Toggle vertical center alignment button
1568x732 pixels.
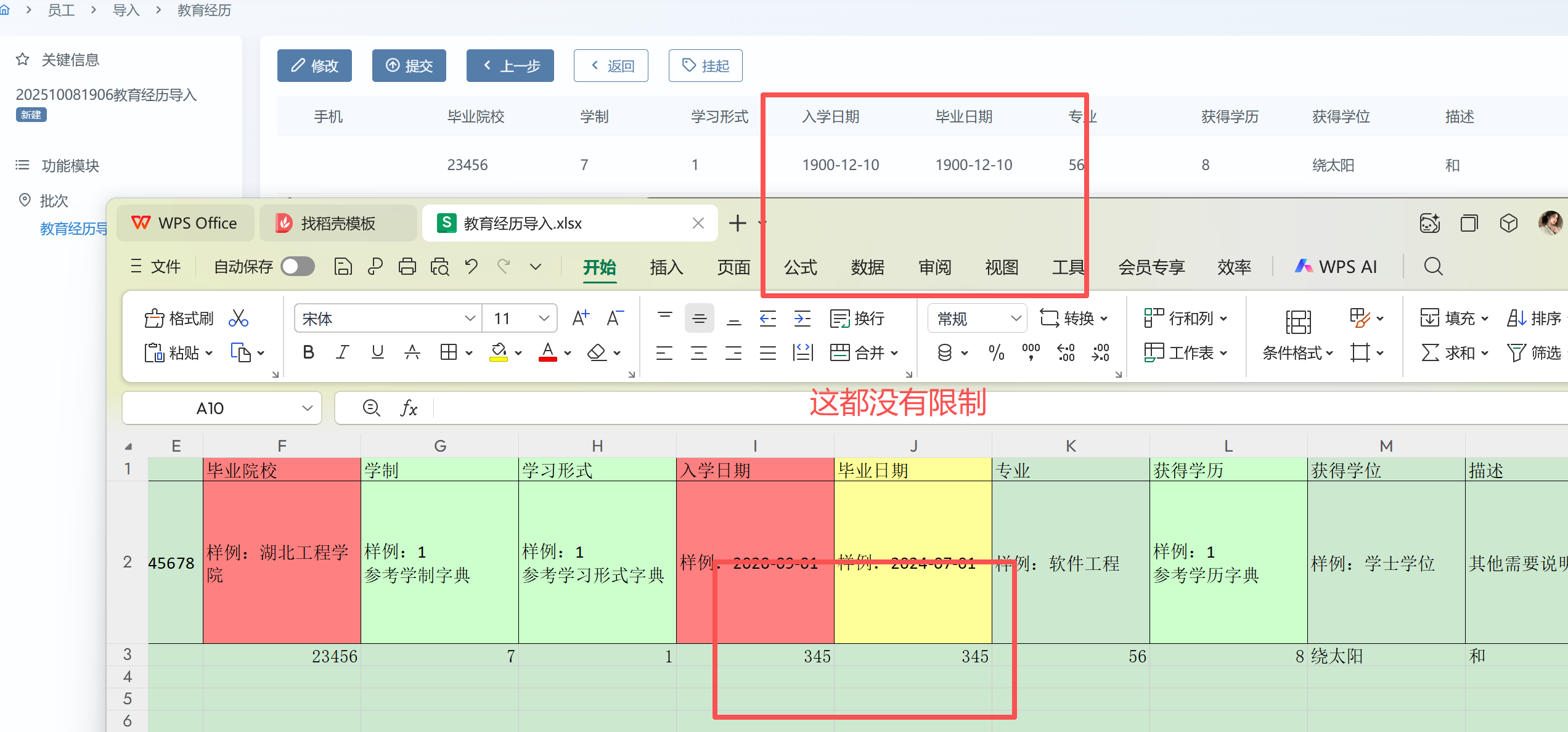[x=699, y=318]
